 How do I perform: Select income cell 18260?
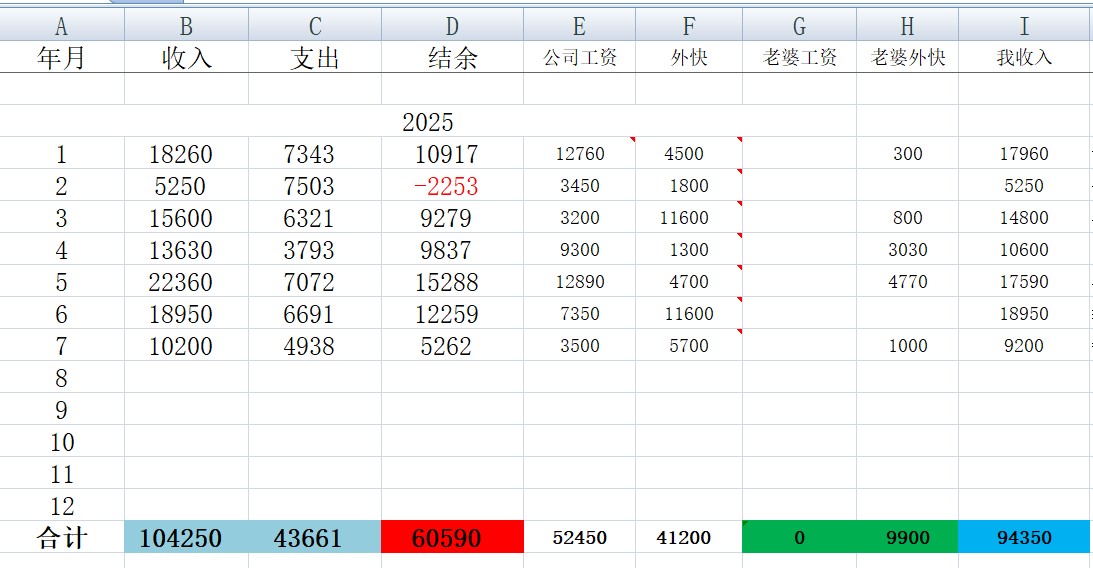[186, 153]
